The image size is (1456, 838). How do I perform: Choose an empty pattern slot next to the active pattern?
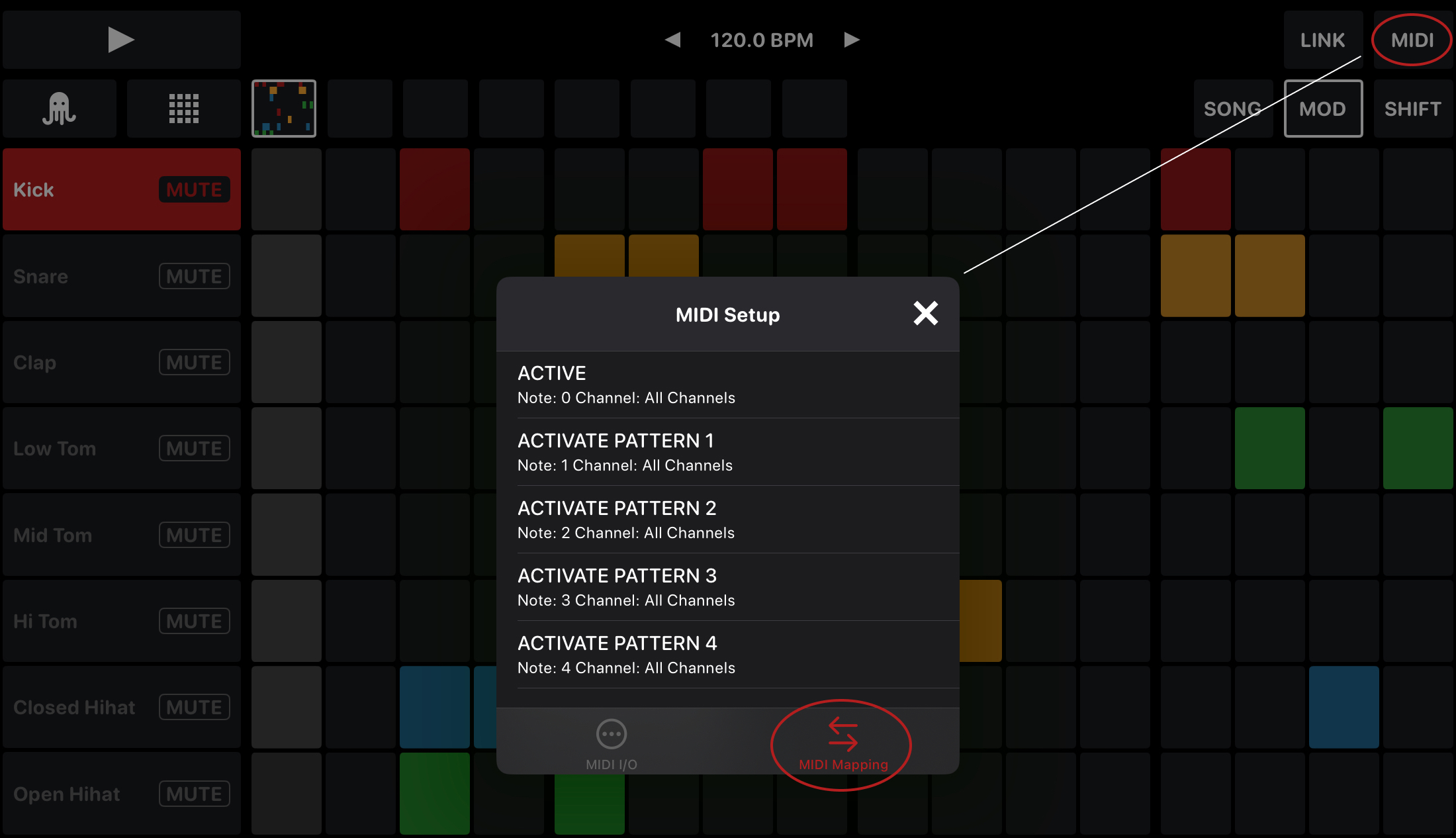[359, 108]
